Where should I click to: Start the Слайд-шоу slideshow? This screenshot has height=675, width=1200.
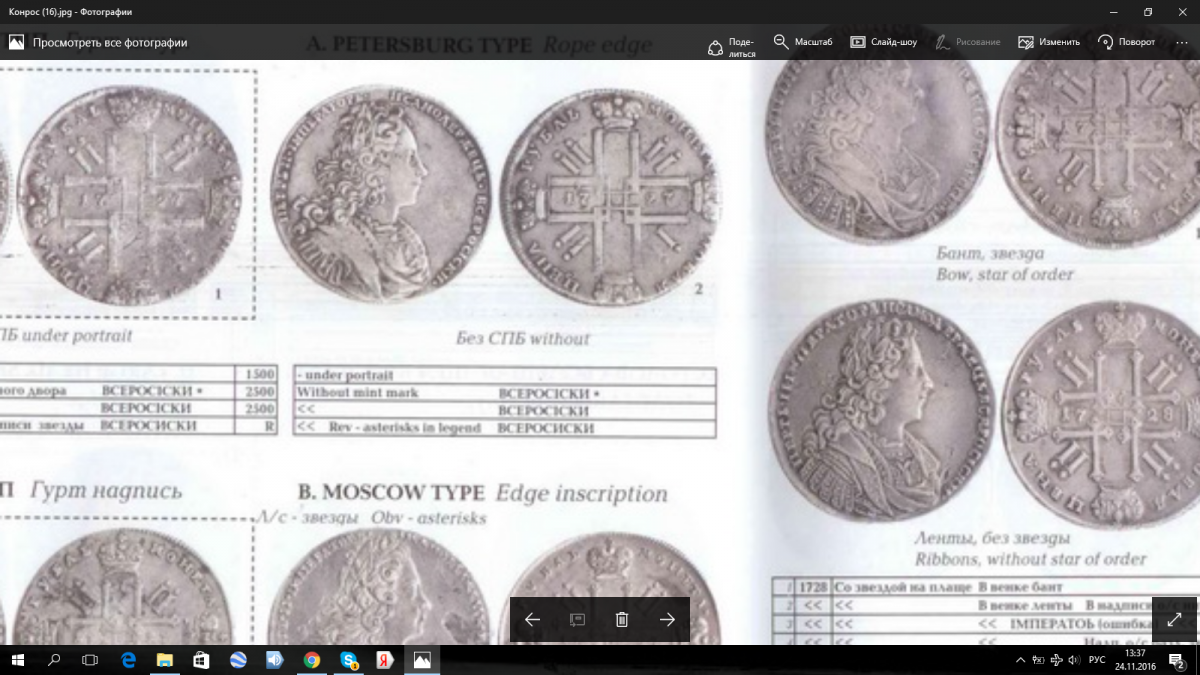tap(883, 42)
